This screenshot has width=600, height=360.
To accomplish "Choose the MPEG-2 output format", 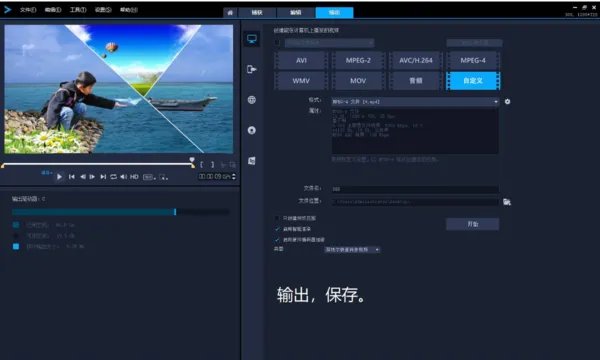I will coord(358,60).
